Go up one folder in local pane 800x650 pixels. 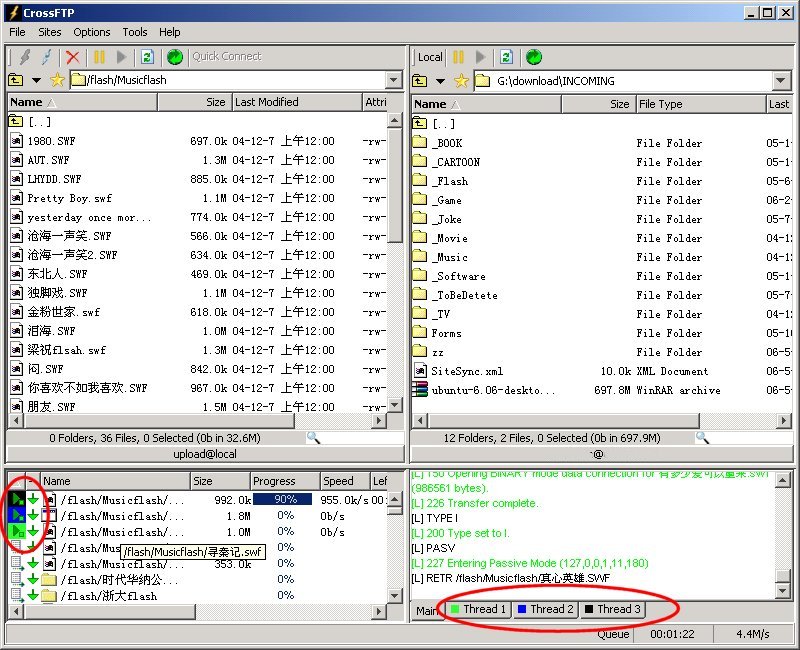point(419,81)
